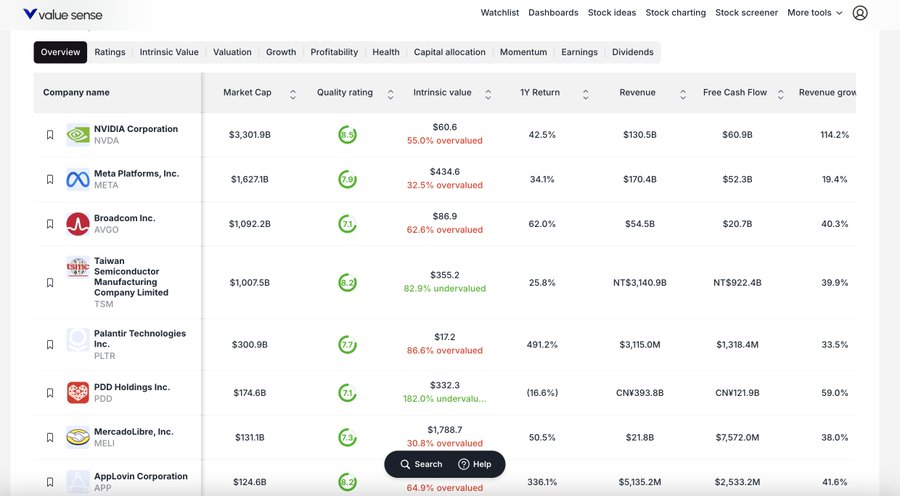Open the user account profile icon
Viewport: 900px width, 496px height.
point(859,13)
